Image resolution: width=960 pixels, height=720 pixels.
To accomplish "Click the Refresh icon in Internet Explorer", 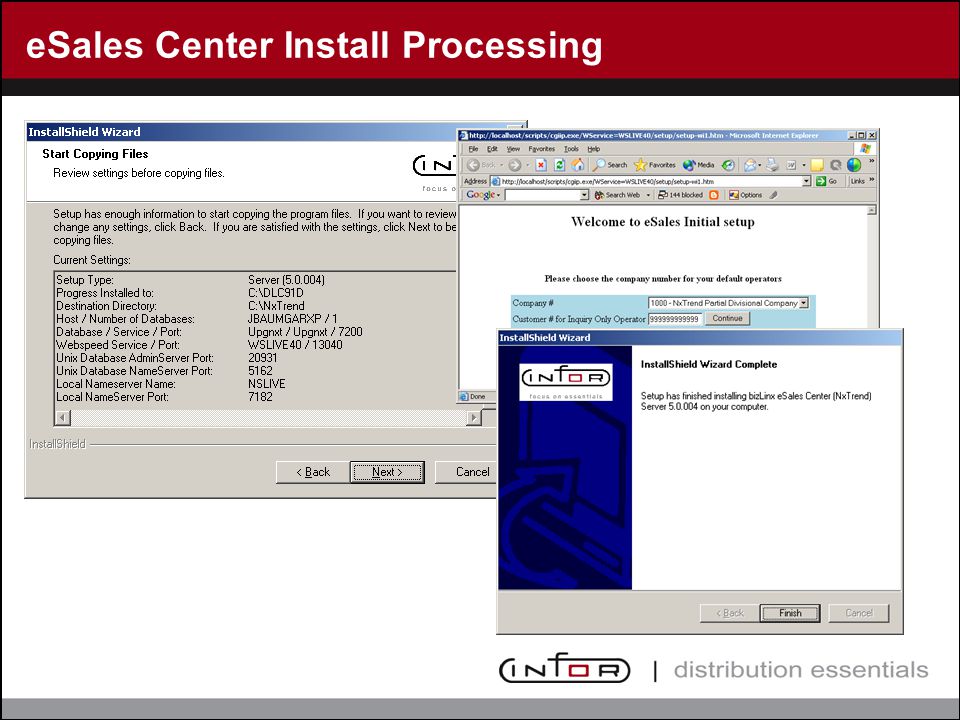I will click(x=560, y=165).
